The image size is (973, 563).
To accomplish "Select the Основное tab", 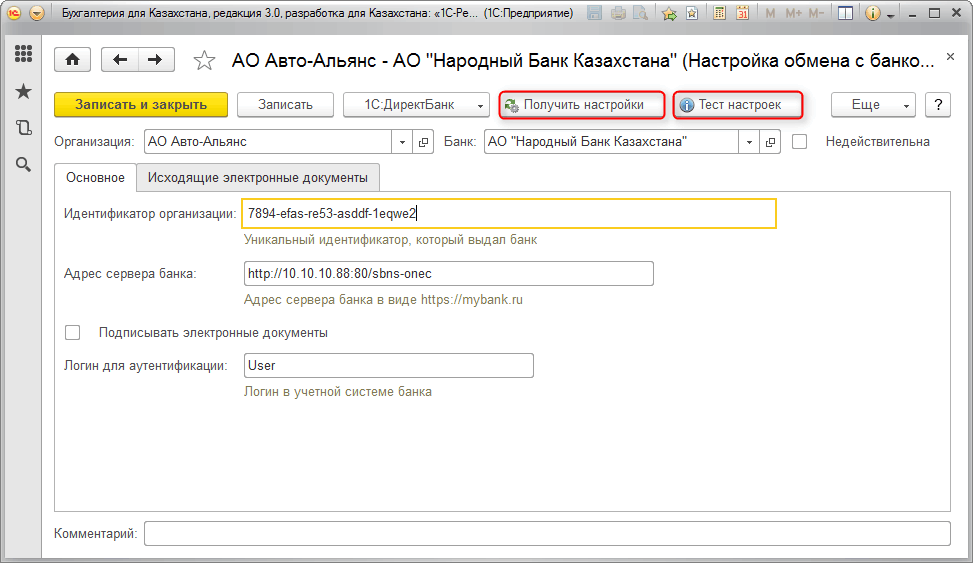I will coord(95,178).
